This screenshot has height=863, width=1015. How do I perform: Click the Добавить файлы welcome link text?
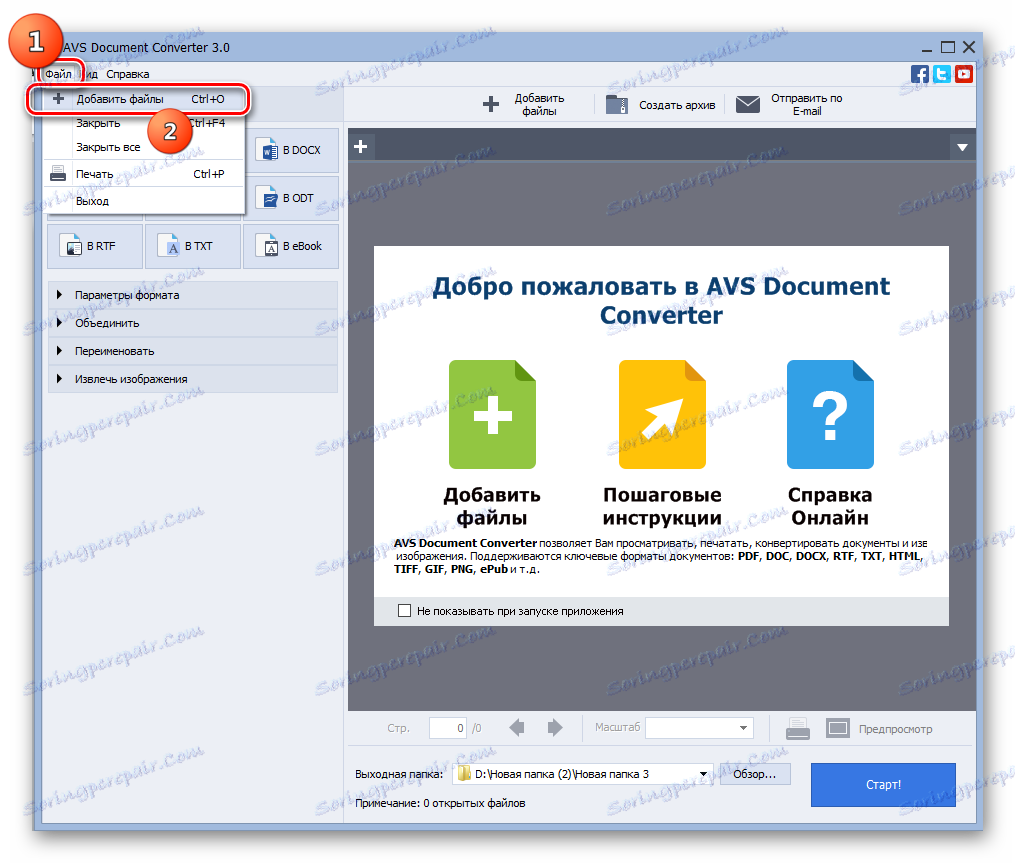492,506
